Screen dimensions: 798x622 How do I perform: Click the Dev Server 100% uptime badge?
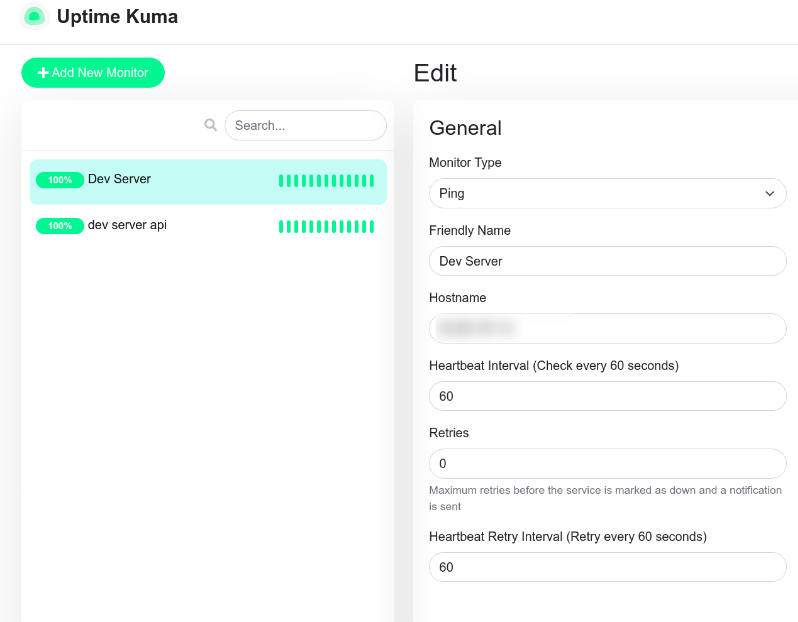[x=60, y=180]
